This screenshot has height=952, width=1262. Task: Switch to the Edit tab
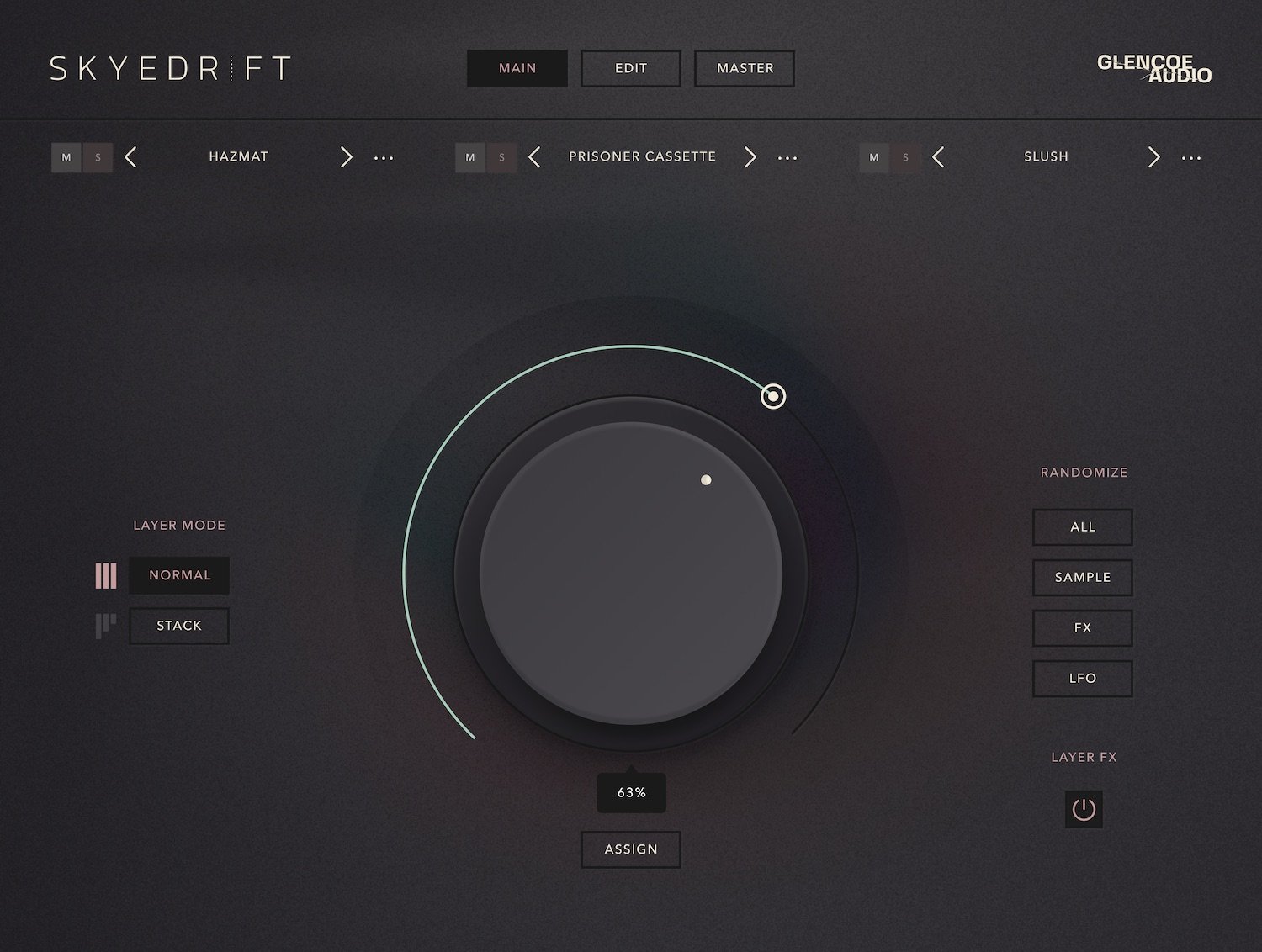pos(631,68)
